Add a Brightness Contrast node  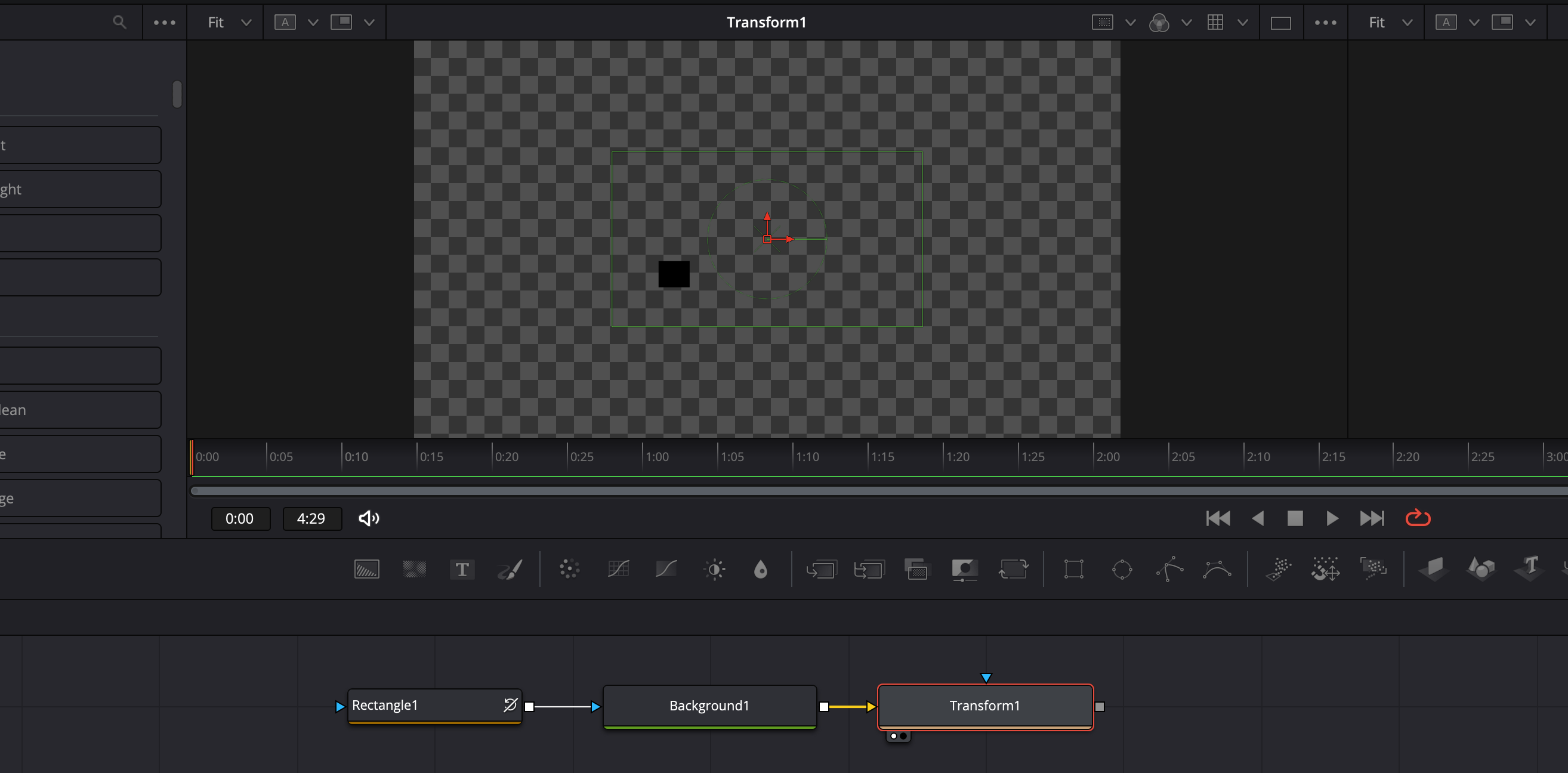(715, 569)
